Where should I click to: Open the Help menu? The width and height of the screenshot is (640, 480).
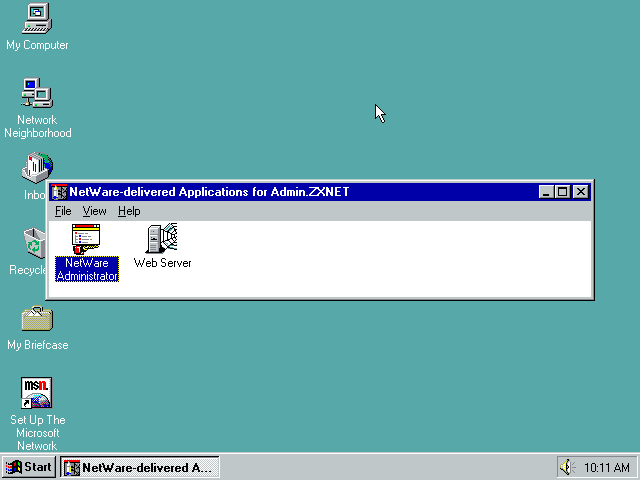[129, 211]
